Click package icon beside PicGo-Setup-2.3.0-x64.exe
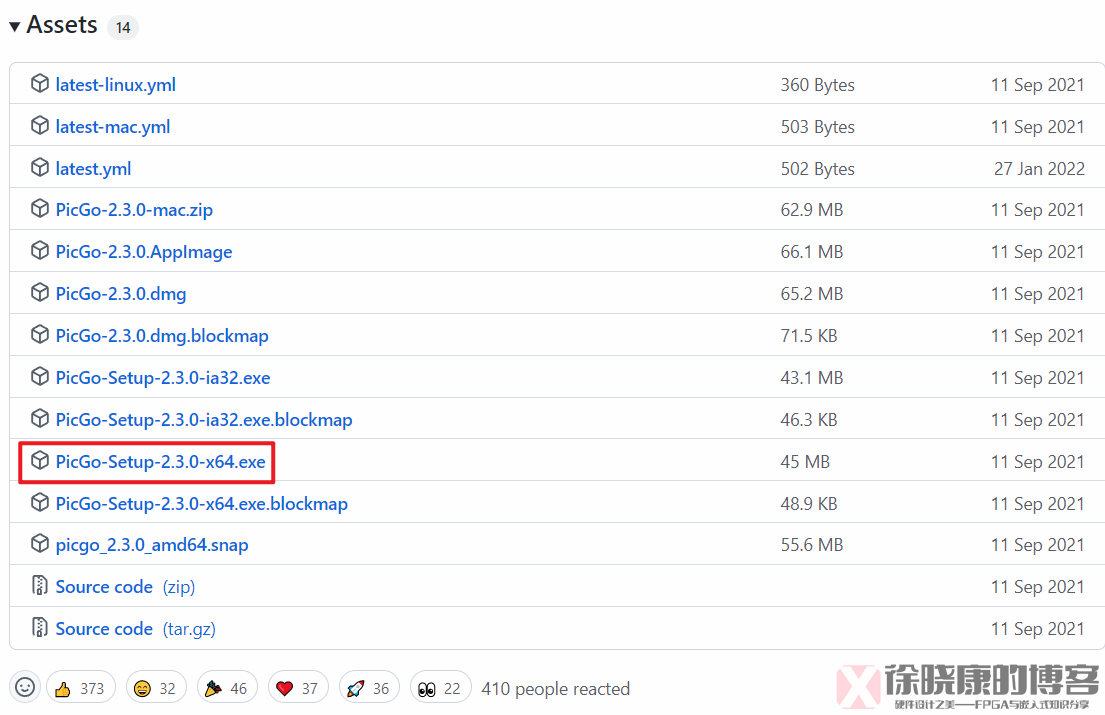Image resolution: width=1105 pixels, height=715 pixels. [x=39, y=461]
